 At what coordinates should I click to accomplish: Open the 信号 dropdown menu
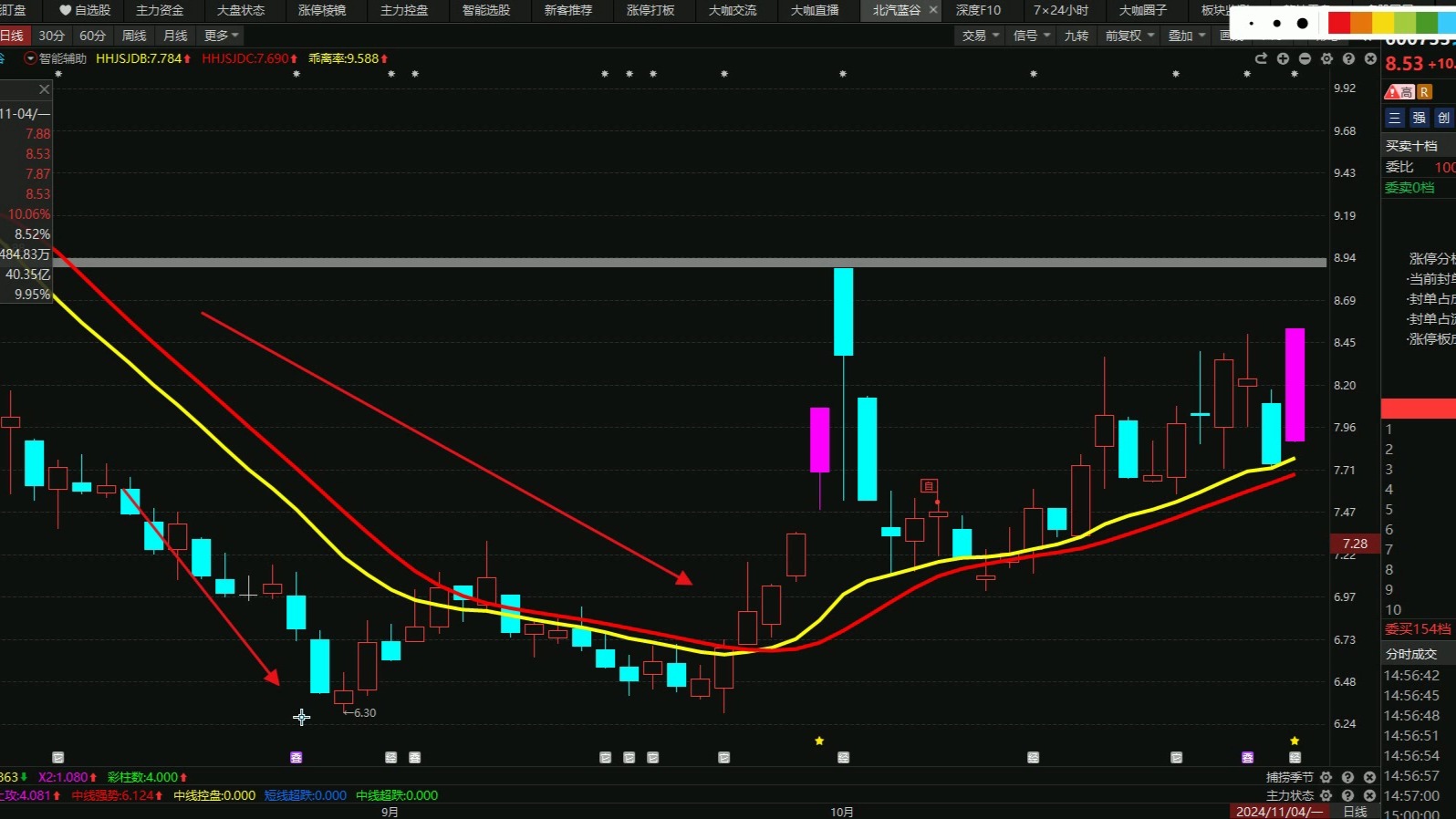pos(1032,36)
